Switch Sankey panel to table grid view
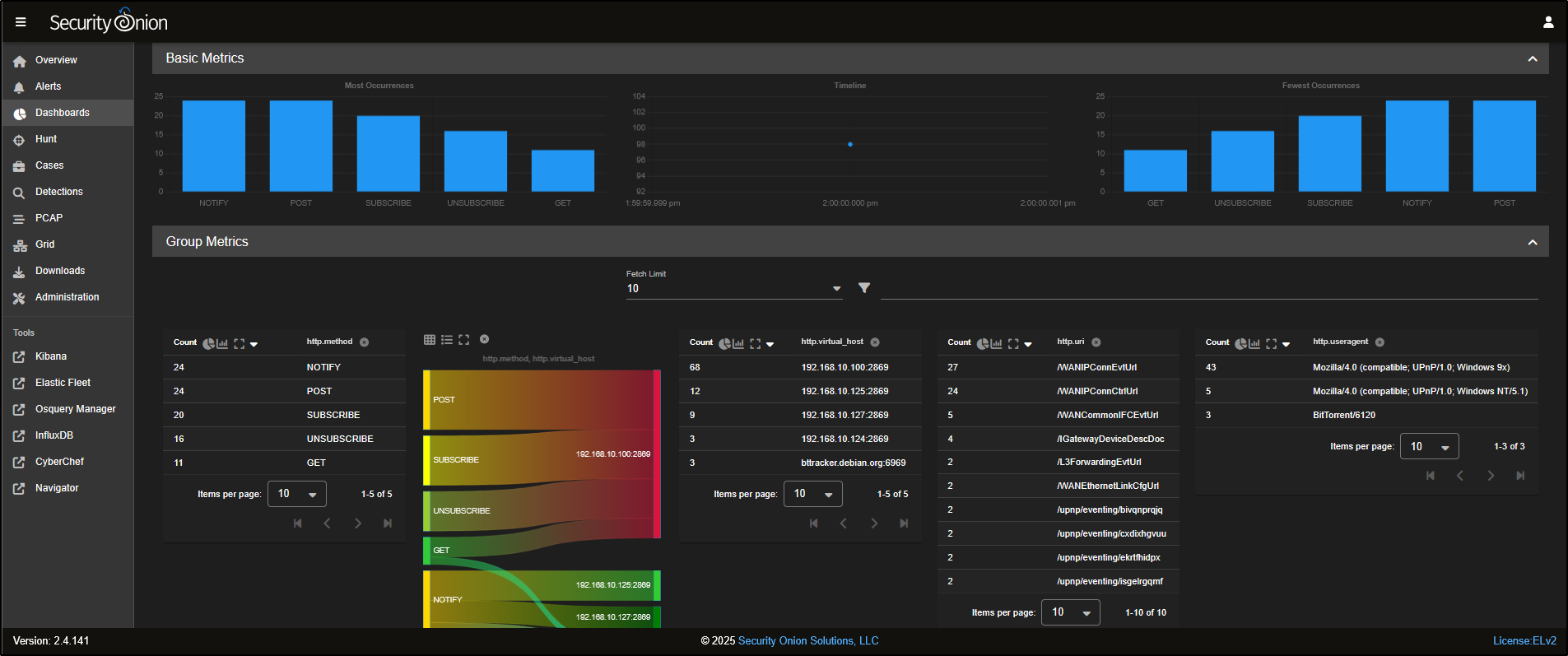The image size is (1568, 656). 429,340
